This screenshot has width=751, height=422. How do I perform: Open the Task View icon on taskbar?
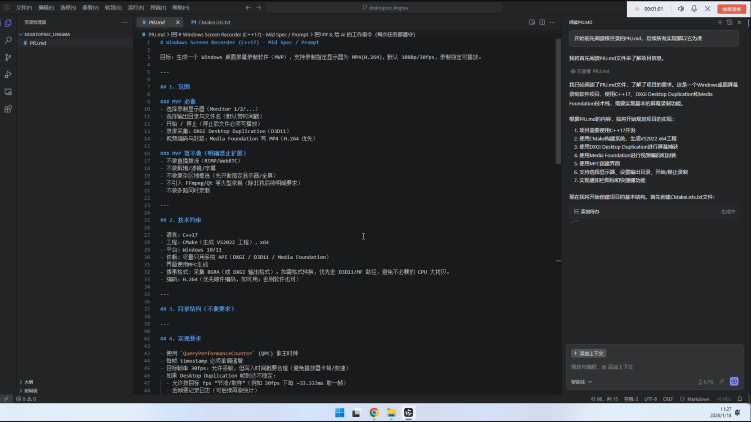tap(356, 413)
